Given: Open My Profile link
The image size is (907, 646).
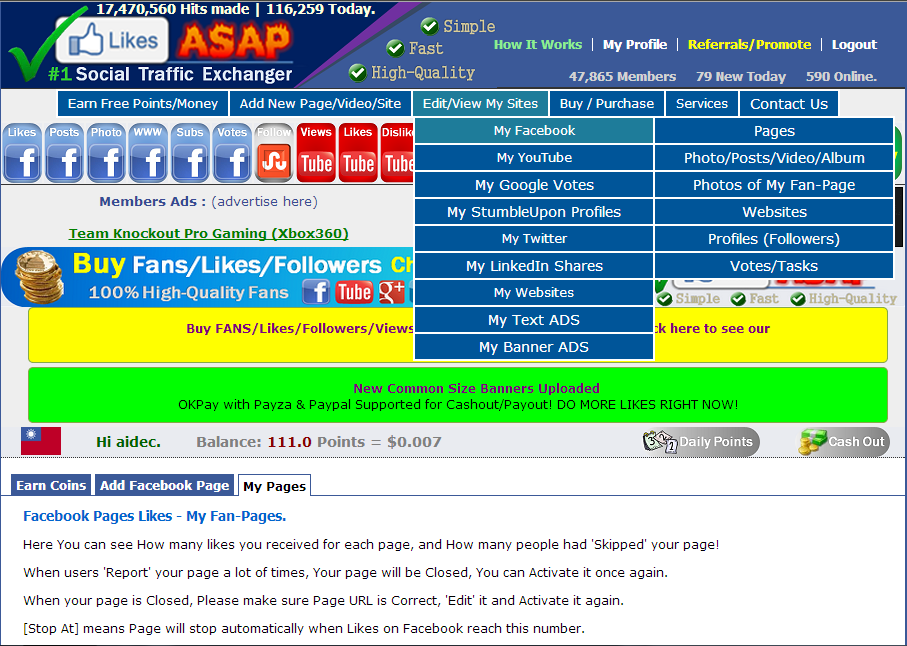Looking at the screenshot, I should [635, 45].
